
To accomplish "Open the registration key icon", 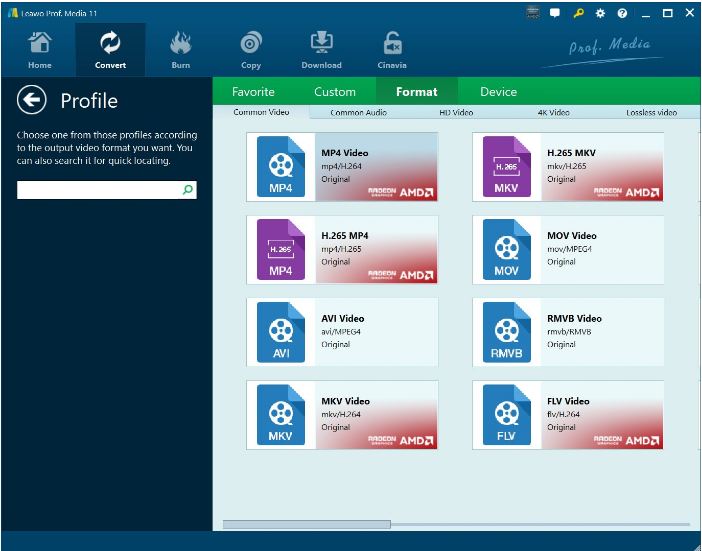I will [578, 13].
